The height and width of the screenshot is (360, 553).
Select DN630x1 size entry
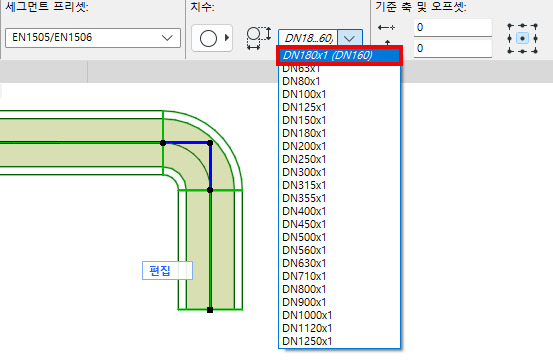(339, 264)
